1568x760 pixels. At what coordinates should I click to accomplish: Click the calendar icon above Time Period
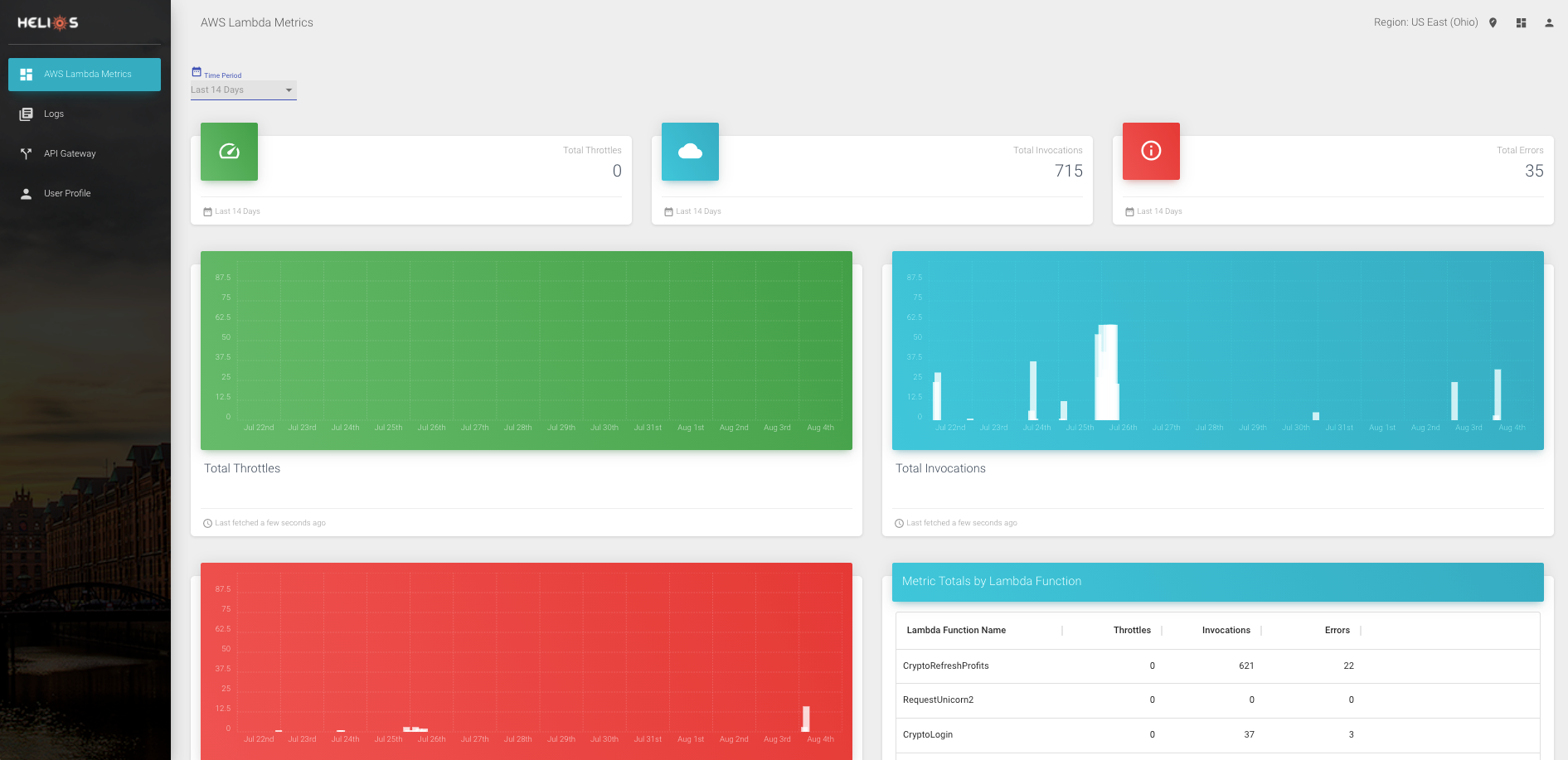coord(196,70)
